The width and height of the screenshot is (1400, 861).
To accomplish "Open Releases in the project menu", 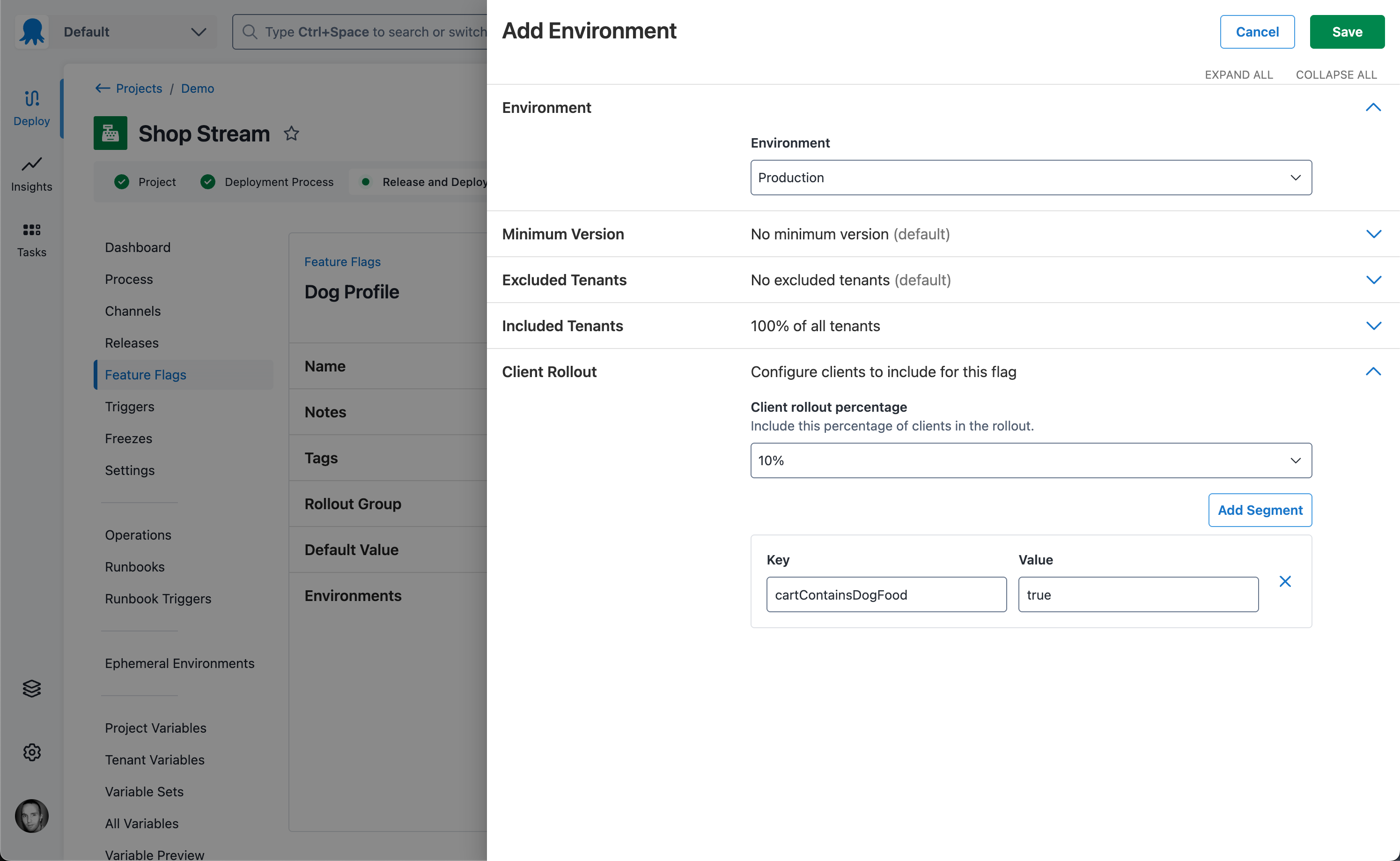I will [x=132, y=343].
